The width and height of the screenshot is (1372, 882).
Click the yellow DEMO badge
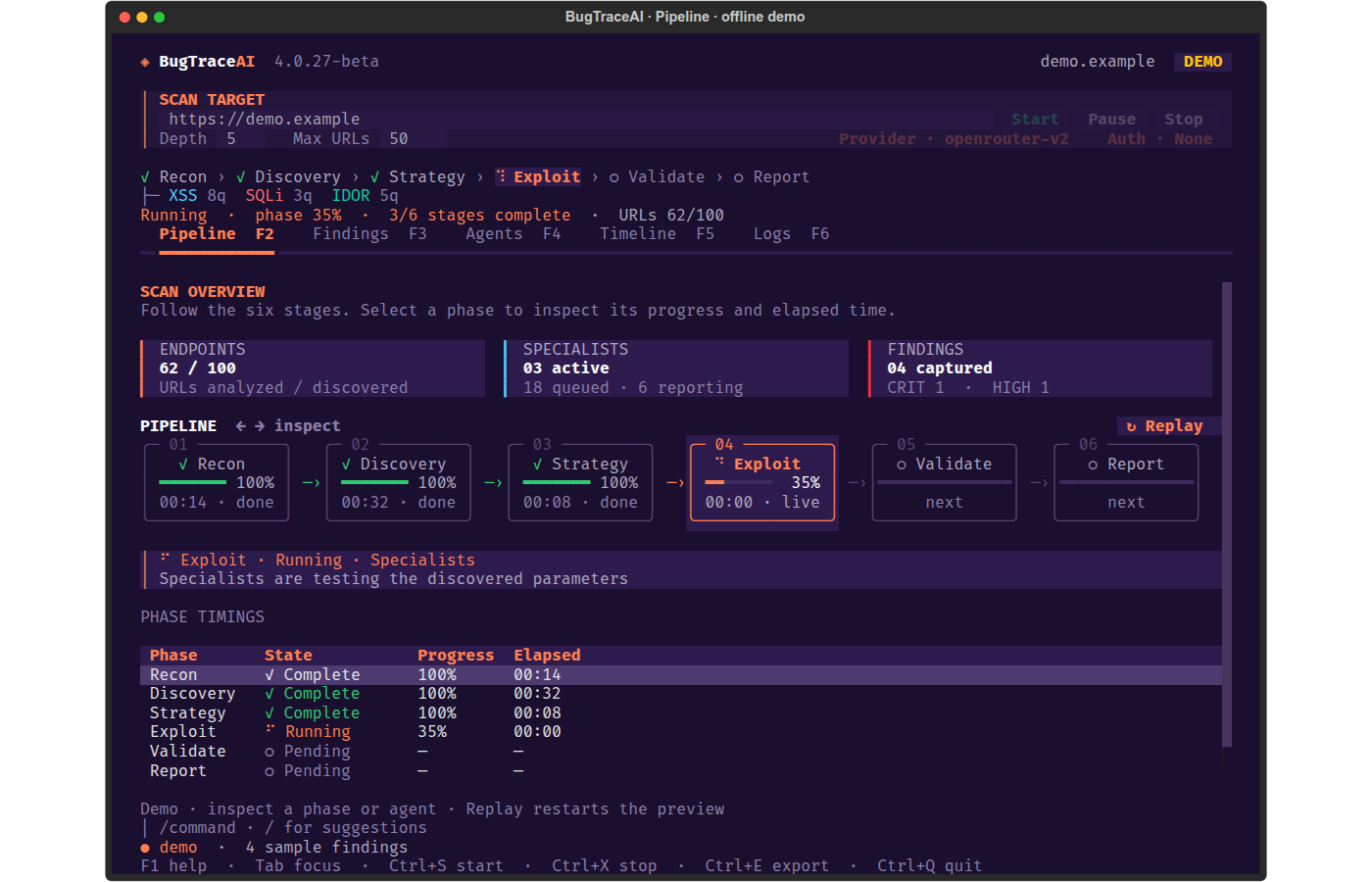1202,62
